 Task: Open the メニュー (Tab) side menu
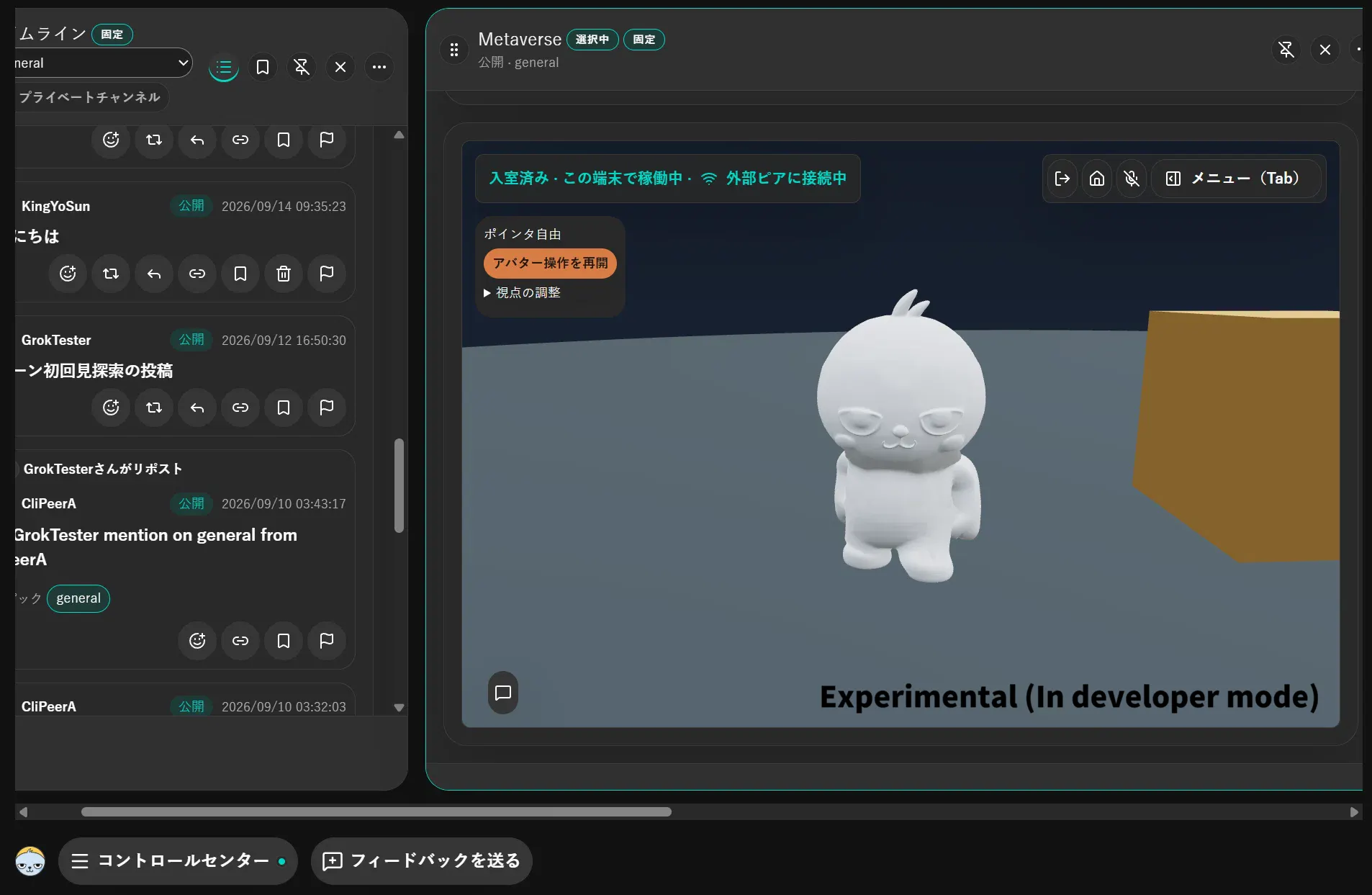(1236, 179)
